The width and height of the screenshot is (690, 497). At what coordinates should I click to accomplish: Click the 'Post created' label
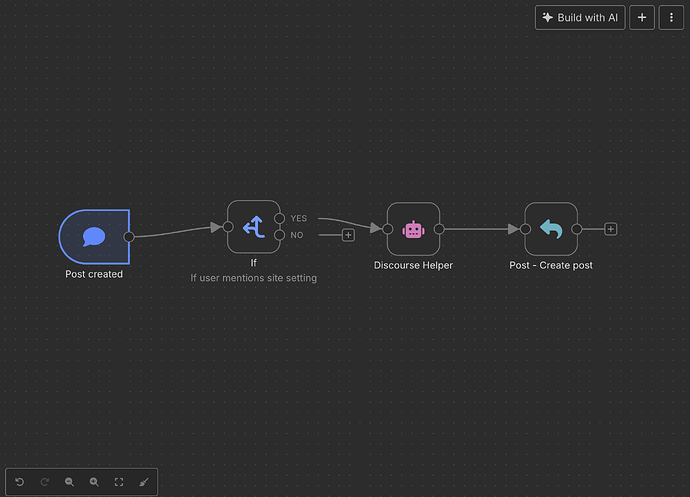point(94,274)
